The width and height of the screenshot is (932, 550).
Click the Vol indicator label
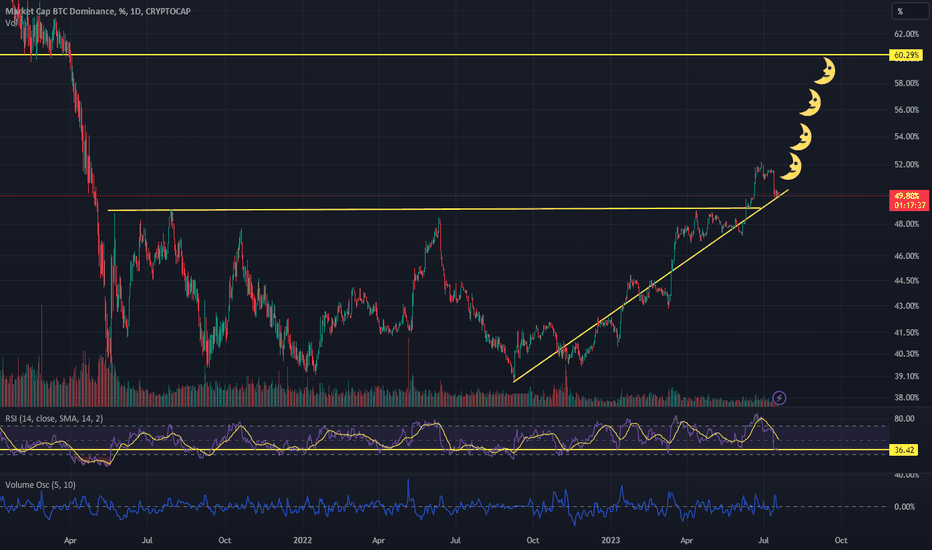pyautogui.click(x=11, y=23)
